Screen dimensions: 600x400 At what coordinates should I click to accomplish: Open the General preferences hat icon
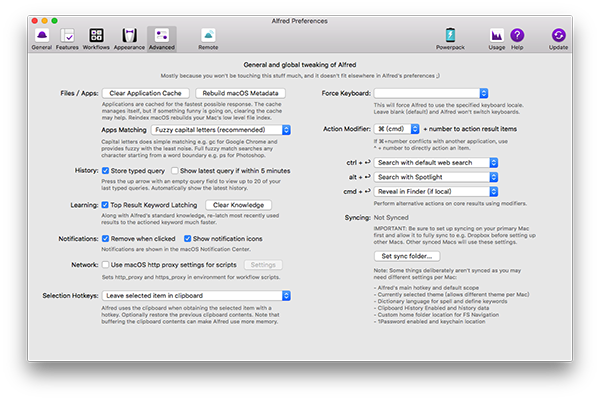click(x=42, y=36)
